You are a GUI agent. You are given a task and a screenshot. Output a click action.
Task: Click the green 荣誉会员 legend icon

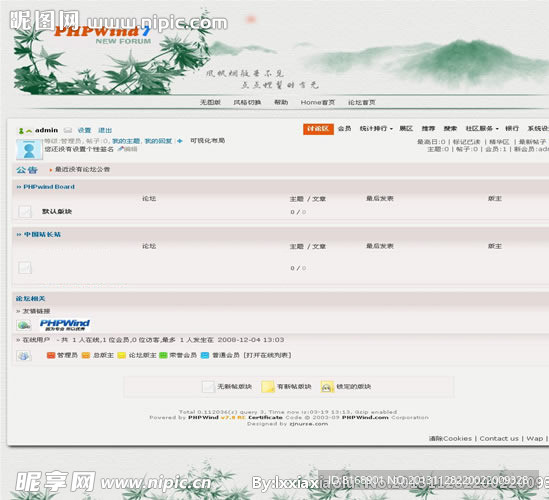pyautogui.click(x=163, y=355)
